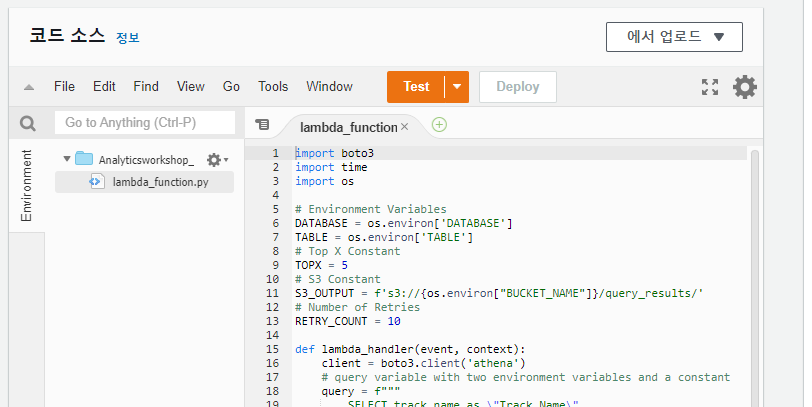Click the Deploy button
This screenshot has height=407, width=812.
[518, 86]
